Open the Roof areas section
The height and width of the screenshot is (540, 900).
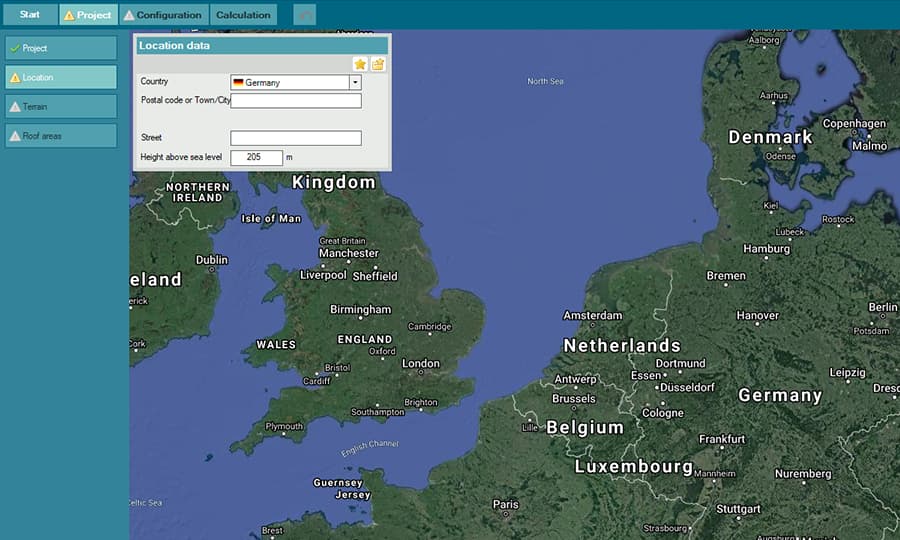(60, 136)
